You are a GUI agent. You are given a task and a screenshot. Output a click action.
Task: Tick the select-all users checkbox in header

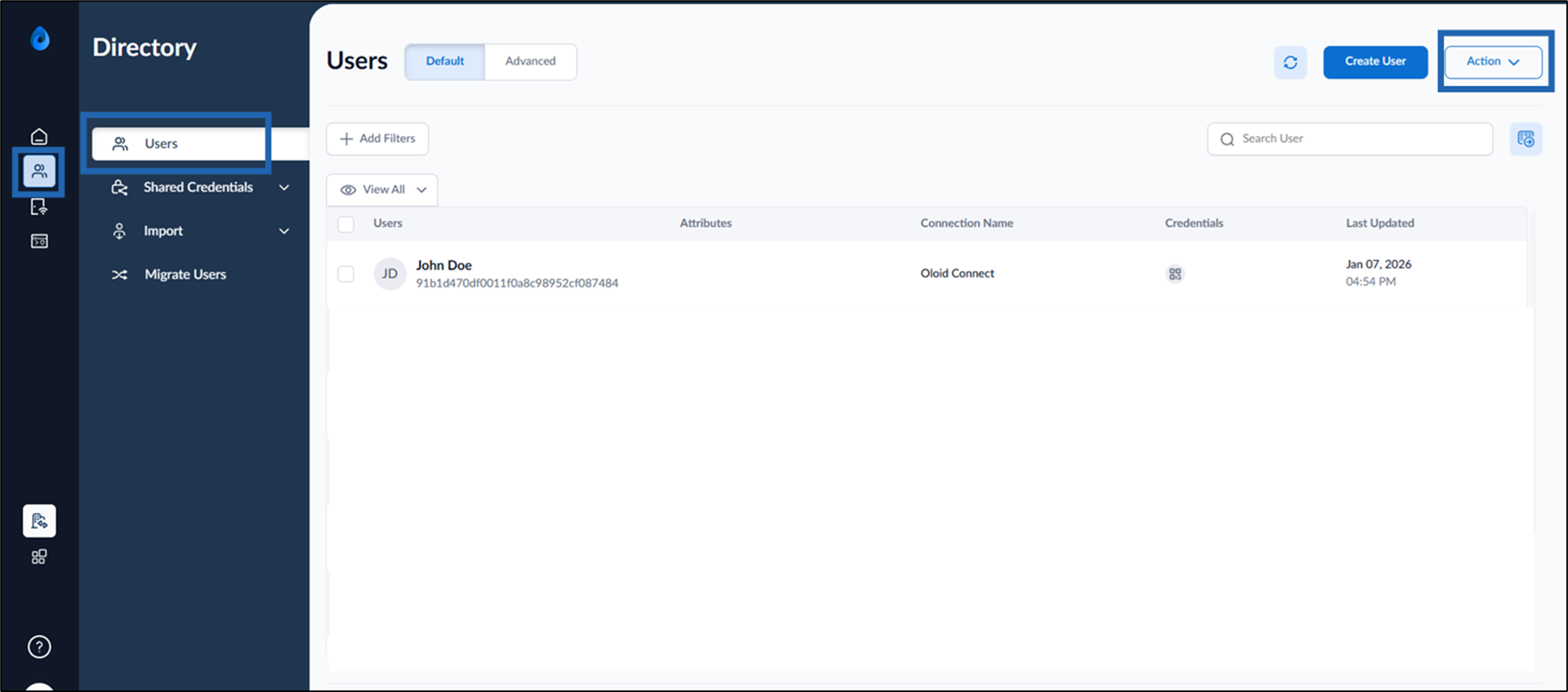click(346, 224)
